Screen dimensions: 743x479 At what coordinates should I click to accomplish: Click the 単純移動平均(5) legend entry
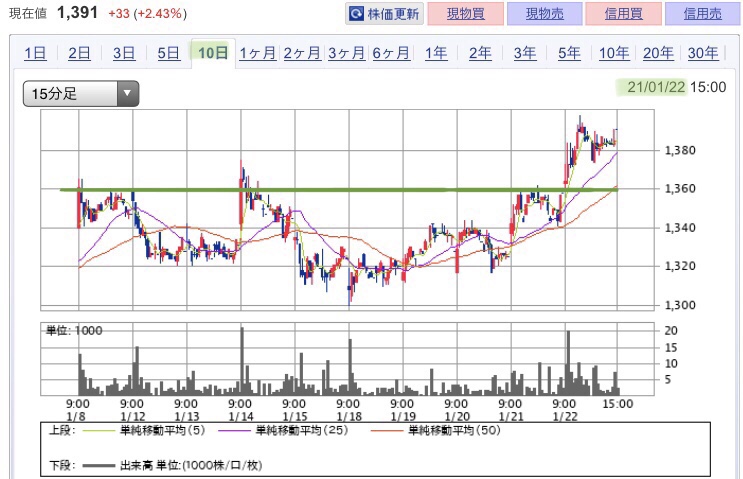144,430
